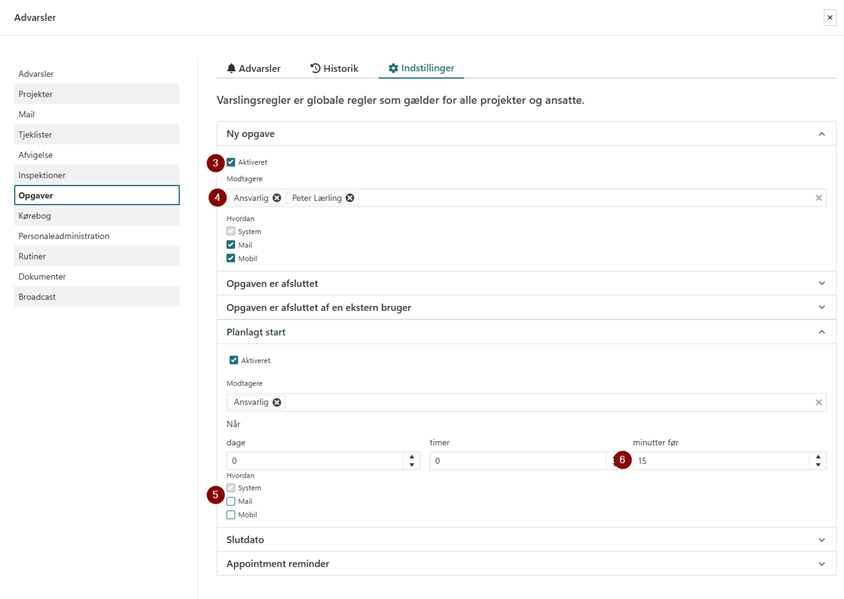The image size is (844, 599).
Task: Remove Peter Lærling from Ny opgave recipients
Action: point(350,198)
